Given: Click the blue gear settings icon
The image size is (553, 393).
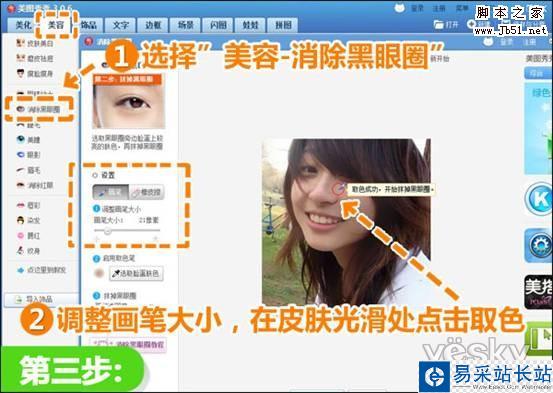Looking at the screenshot, I should pyautogui.click(x=540, y=245).
